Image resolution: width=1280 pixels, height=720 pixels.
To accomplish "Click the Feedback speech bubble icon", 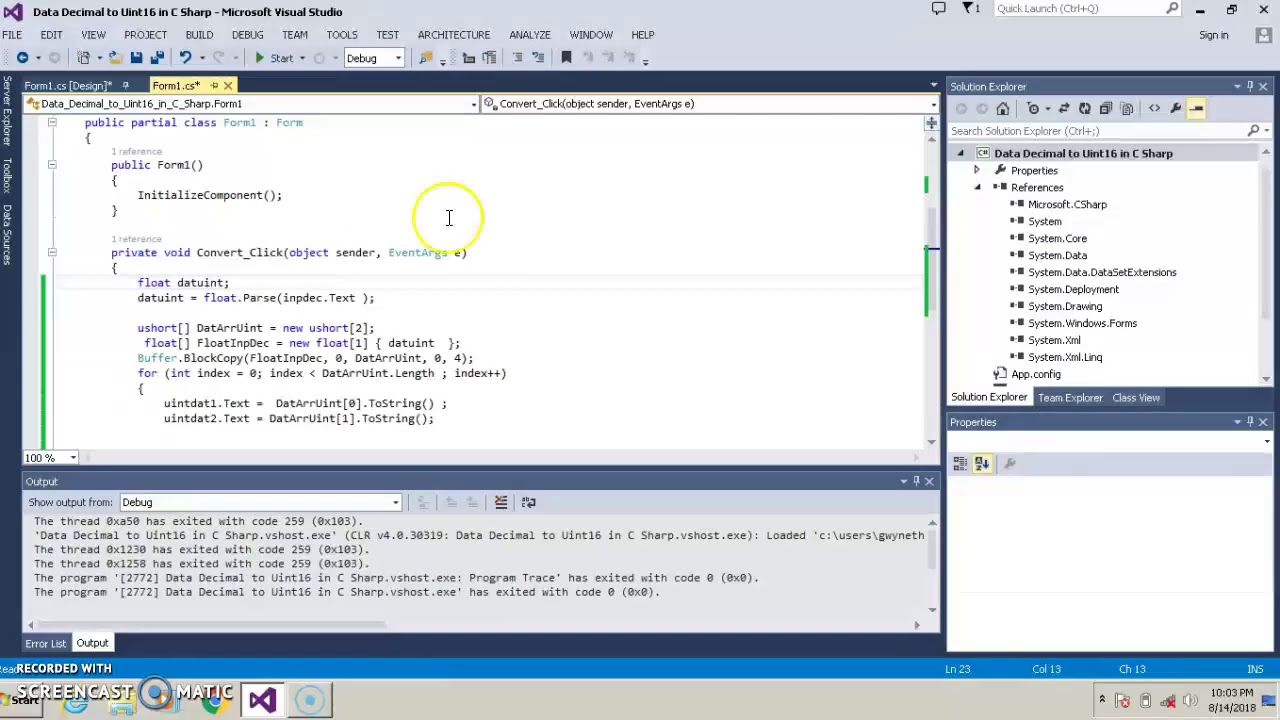I will click(x=938, y=9).
